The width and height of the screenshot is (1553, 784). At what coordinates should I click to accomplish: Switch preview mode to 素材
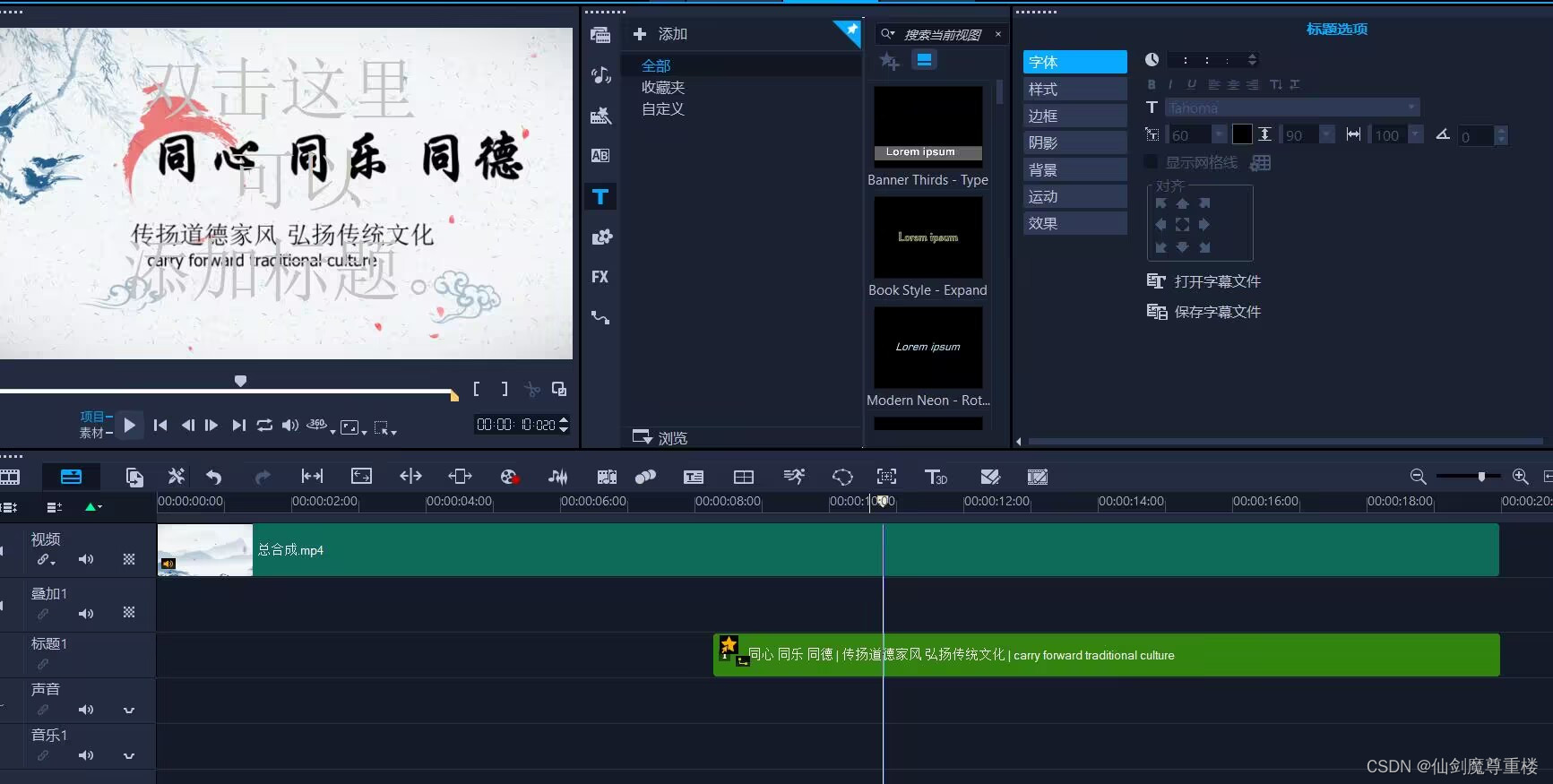point(91,433)
